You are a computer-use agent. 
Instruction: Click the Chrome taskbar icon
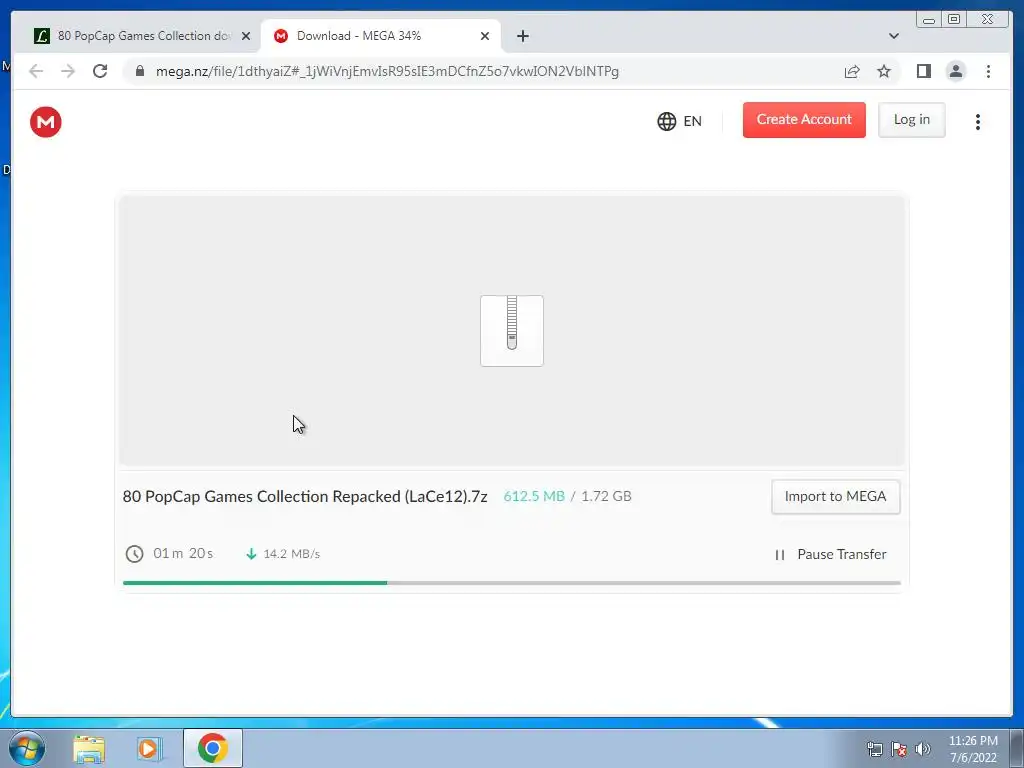pyautogui.click(x=213, y=748)
